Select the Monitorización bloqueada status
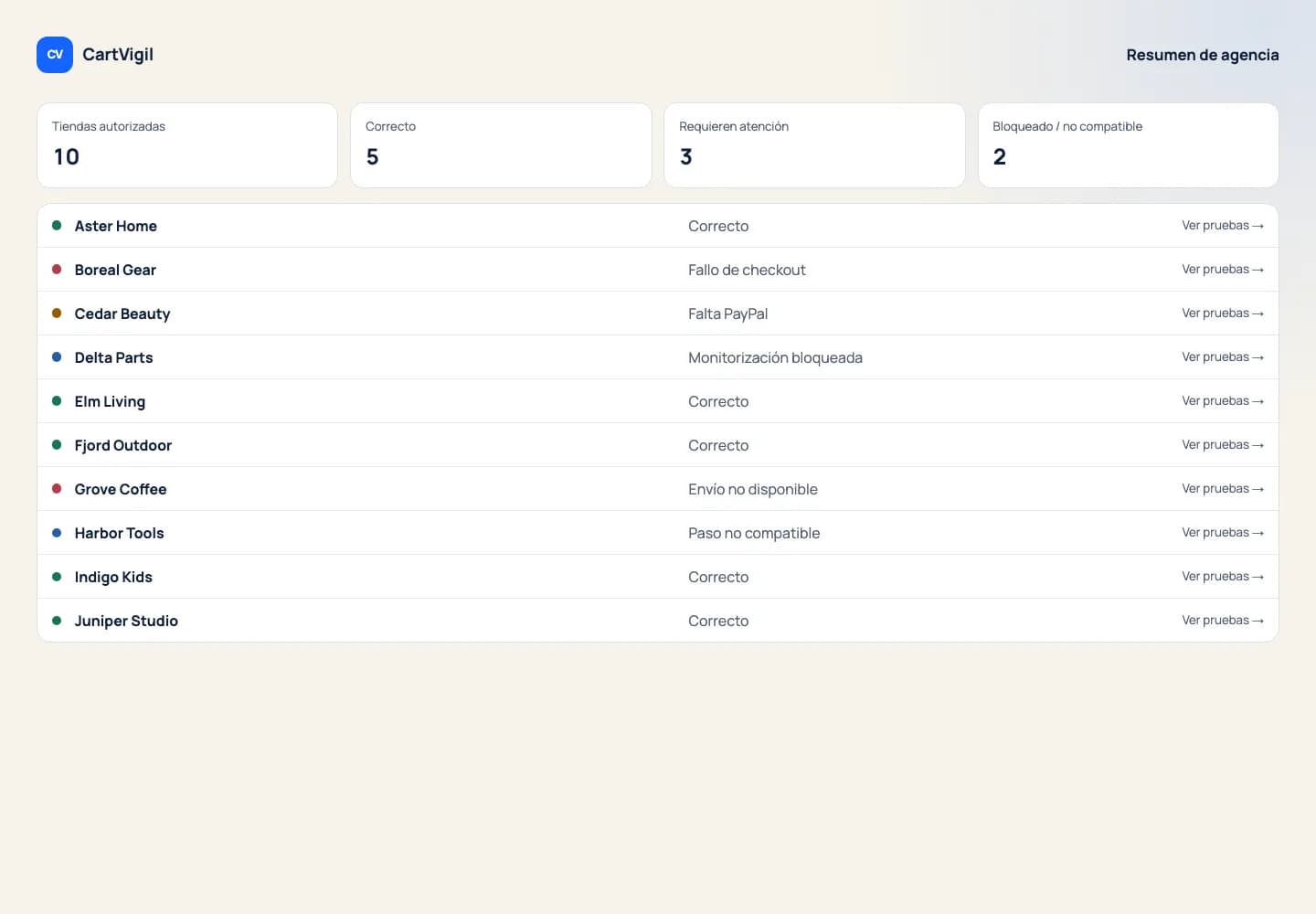1316x914 pixels. pyautogui.click(x=775, y=357)
